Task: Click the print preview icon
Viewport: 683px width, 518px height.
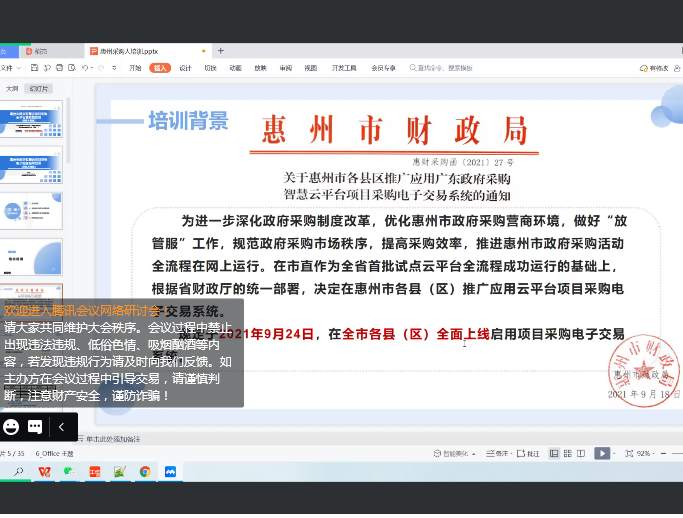Action: 72,68
